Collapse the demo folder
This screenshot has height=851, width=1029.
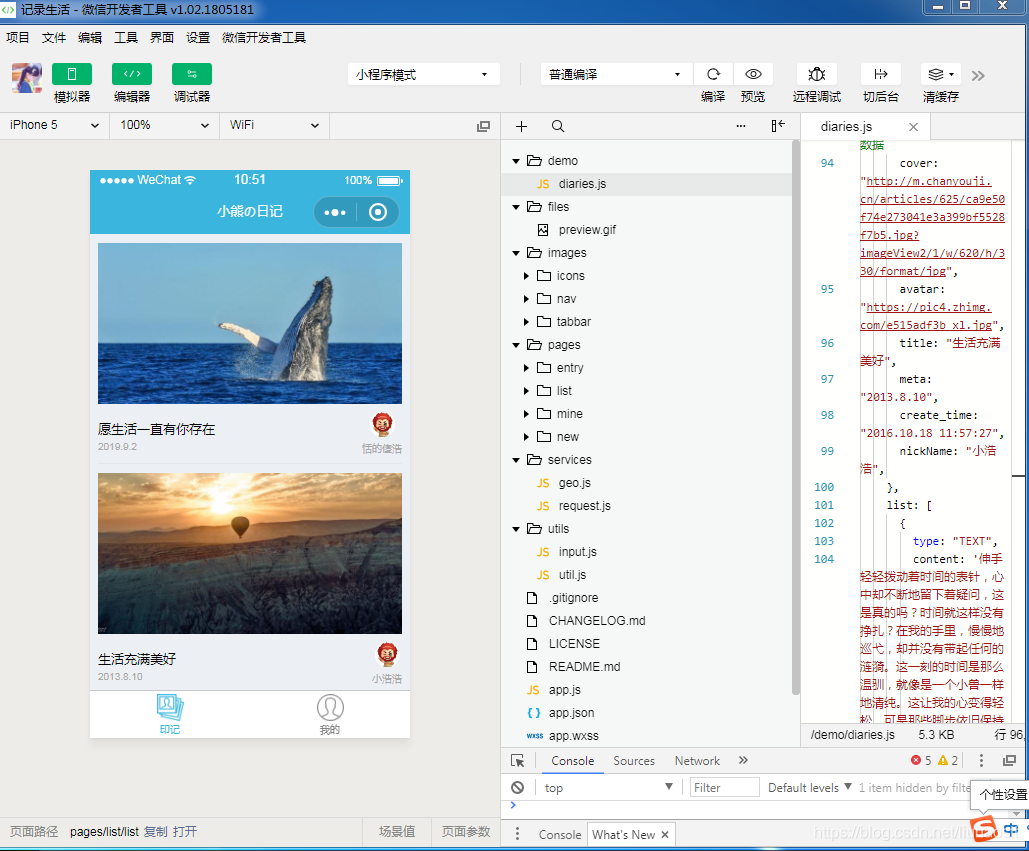pos(516,161)
